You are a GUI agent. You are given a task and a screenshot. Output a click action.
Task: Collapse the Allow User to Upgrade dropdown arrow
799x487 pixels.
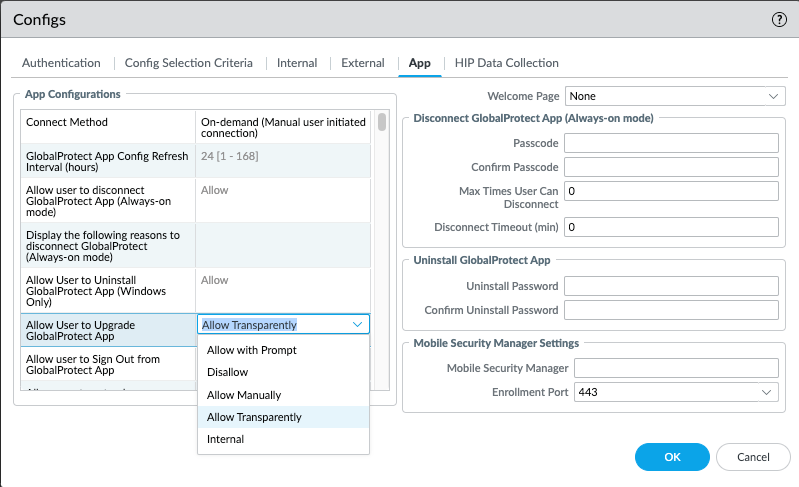click(358, 324)
